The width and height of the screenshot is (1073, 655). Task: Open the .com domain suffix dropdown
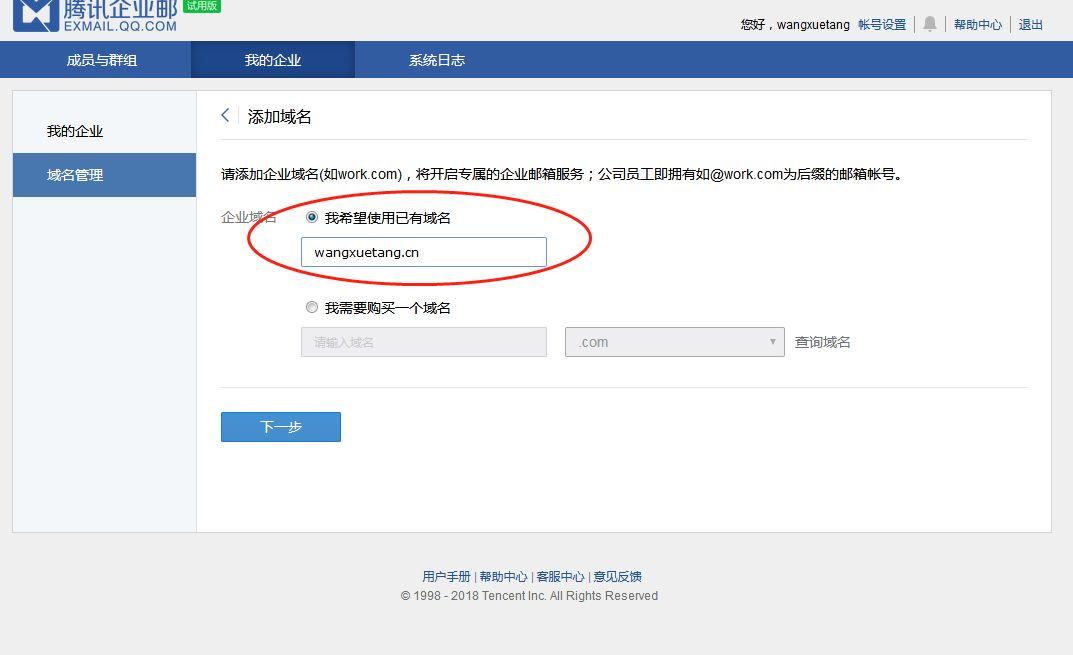click(x=674, y=342)
